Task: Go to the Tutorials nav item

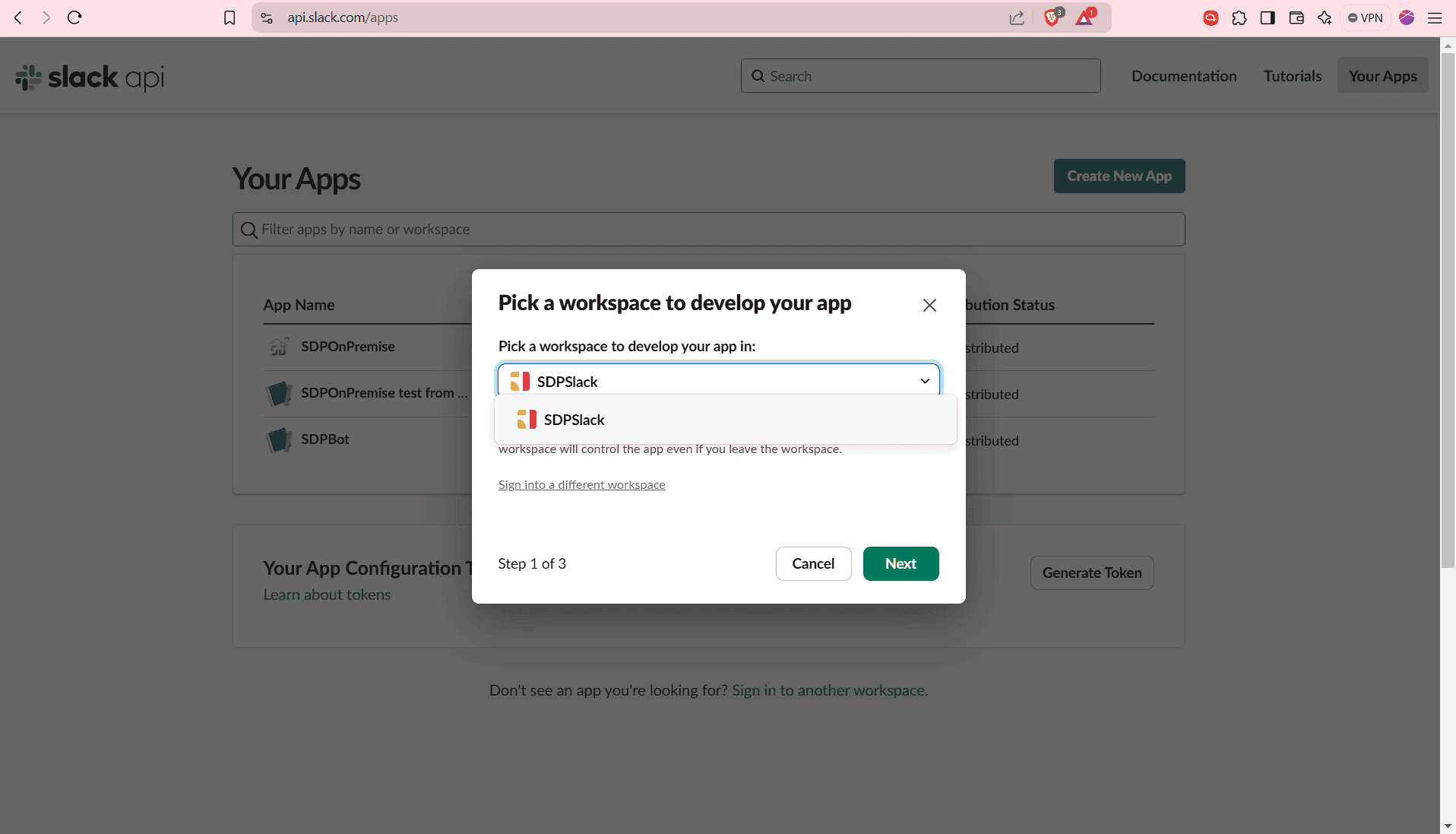Action: [x=1292, y=76]
